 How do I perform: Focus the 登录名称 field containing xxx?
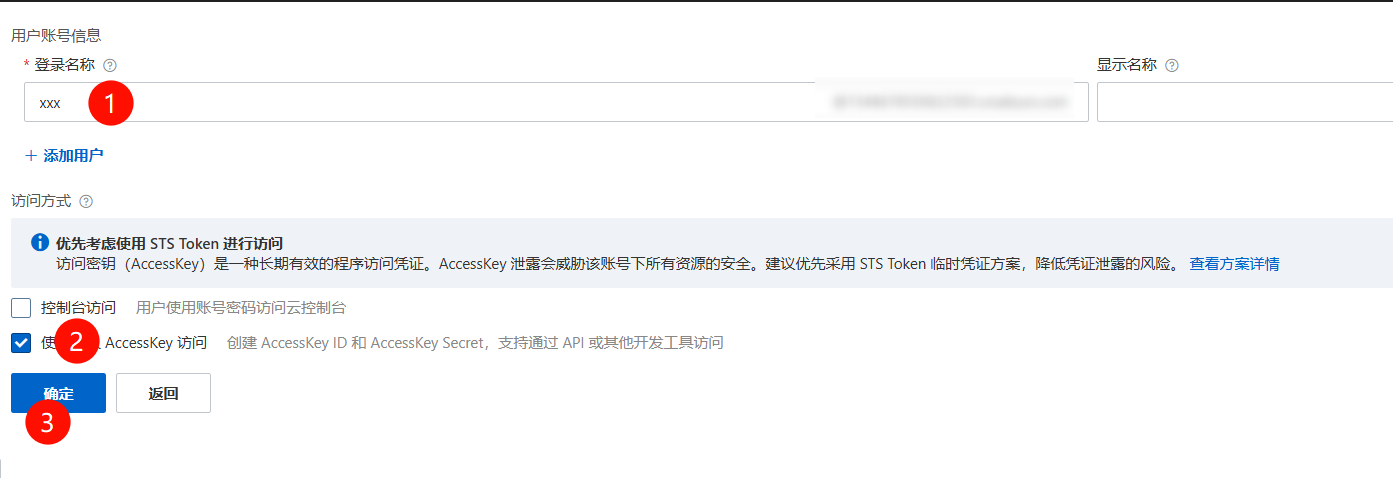556,102
